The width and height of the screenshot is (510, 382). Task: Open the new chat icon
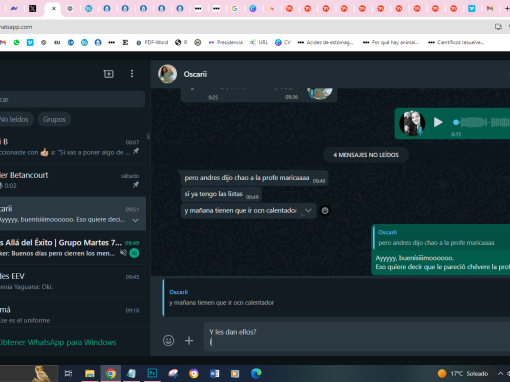tap(108, 74)
